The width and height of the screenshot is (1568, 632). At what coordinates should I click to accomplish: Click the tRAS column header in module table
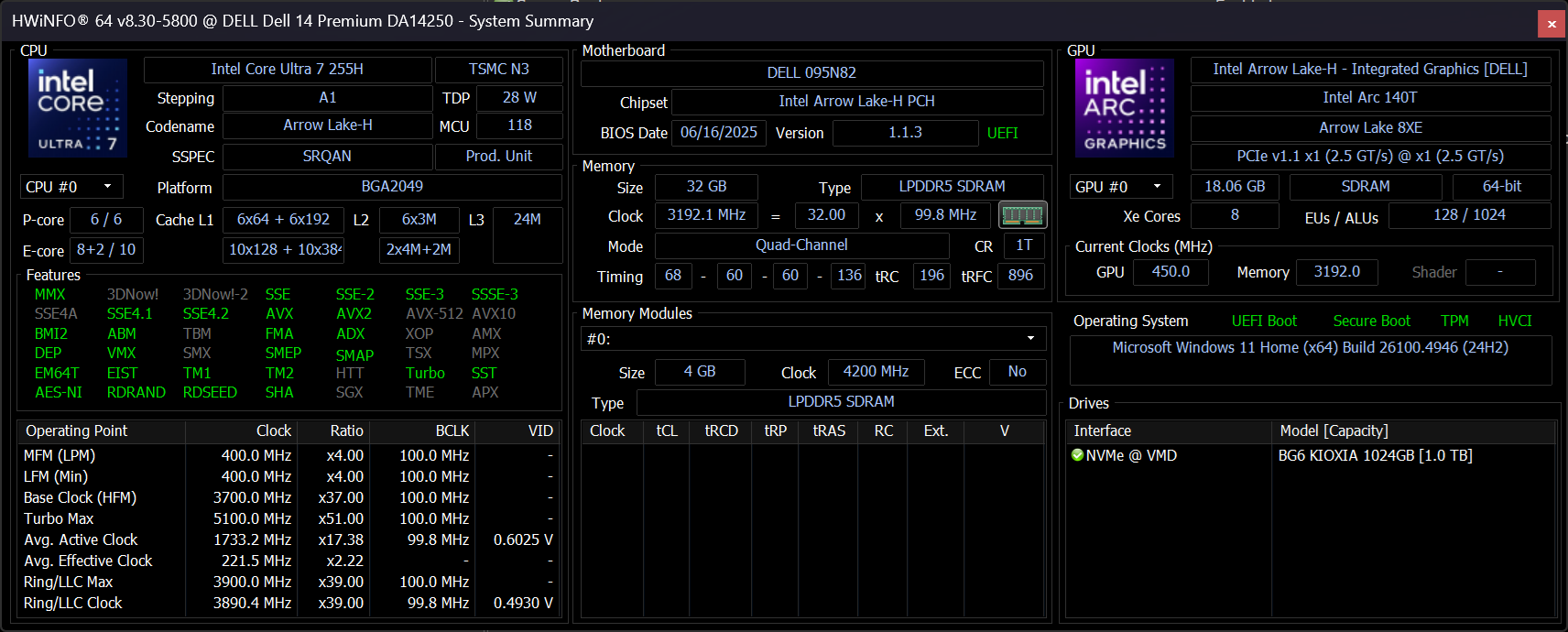point(829,430)
